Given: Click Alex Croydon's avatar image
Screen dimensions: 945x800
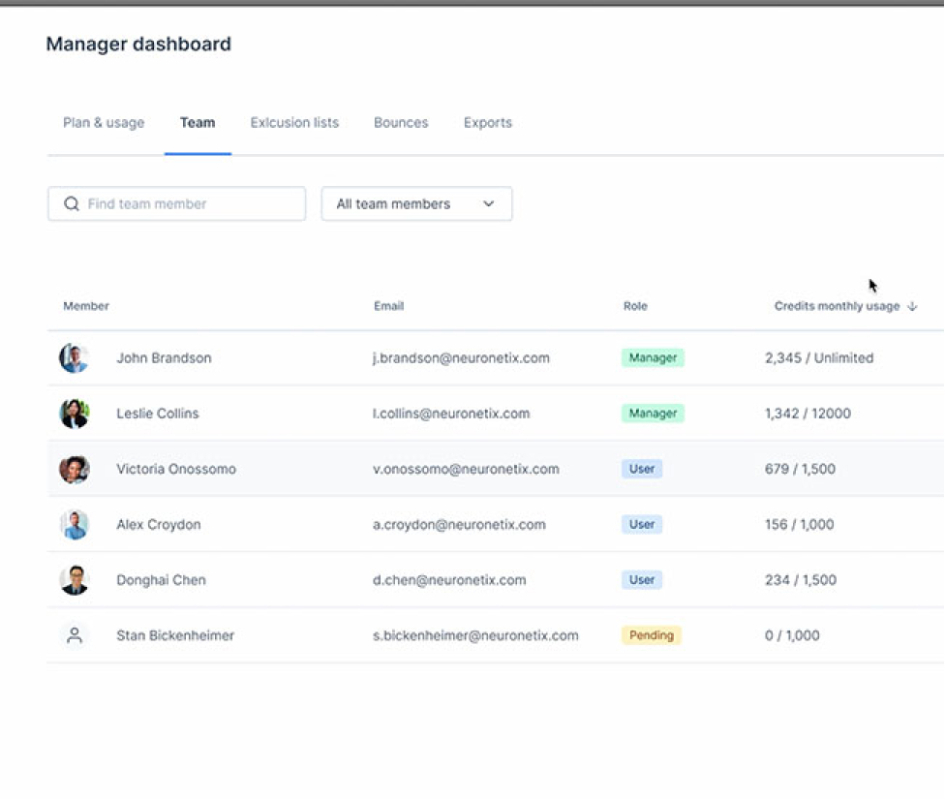Looking at the screenshot, I should click(x=74, y=524).
